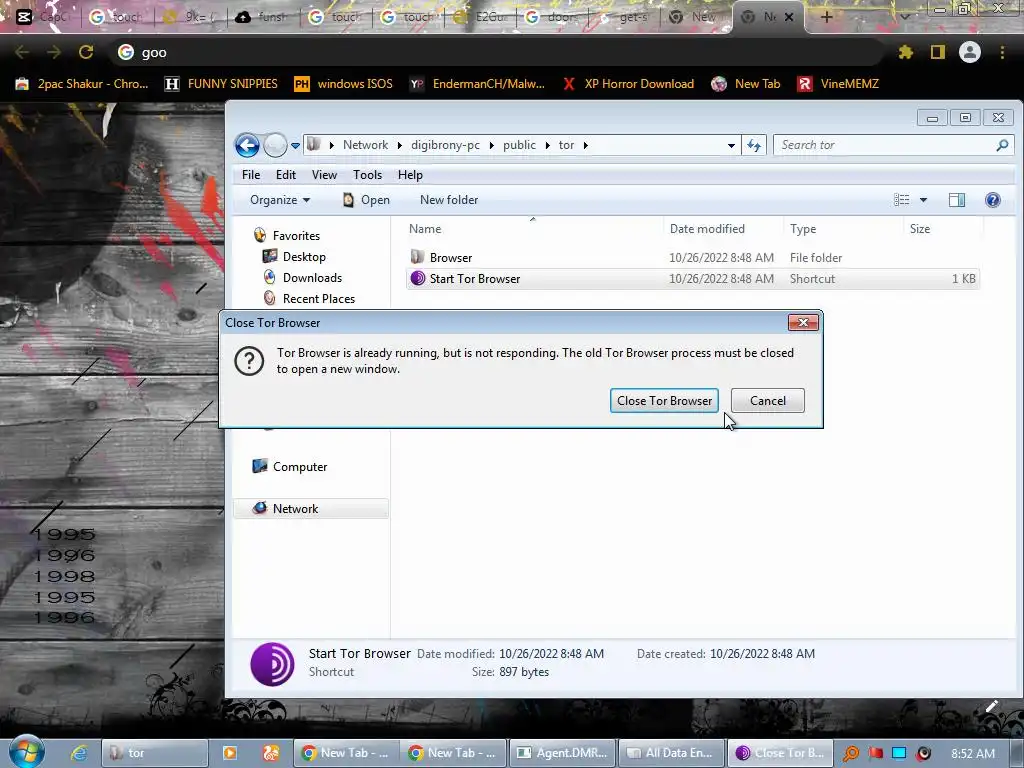1024x768 pixels.
Task: Sort by Date modified column header
Action: 707,229
